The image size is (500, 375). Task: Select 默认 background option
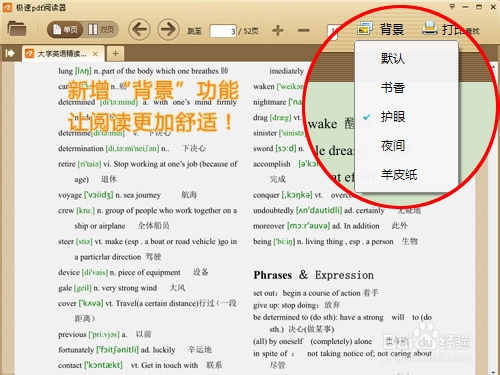click(407, 59)
